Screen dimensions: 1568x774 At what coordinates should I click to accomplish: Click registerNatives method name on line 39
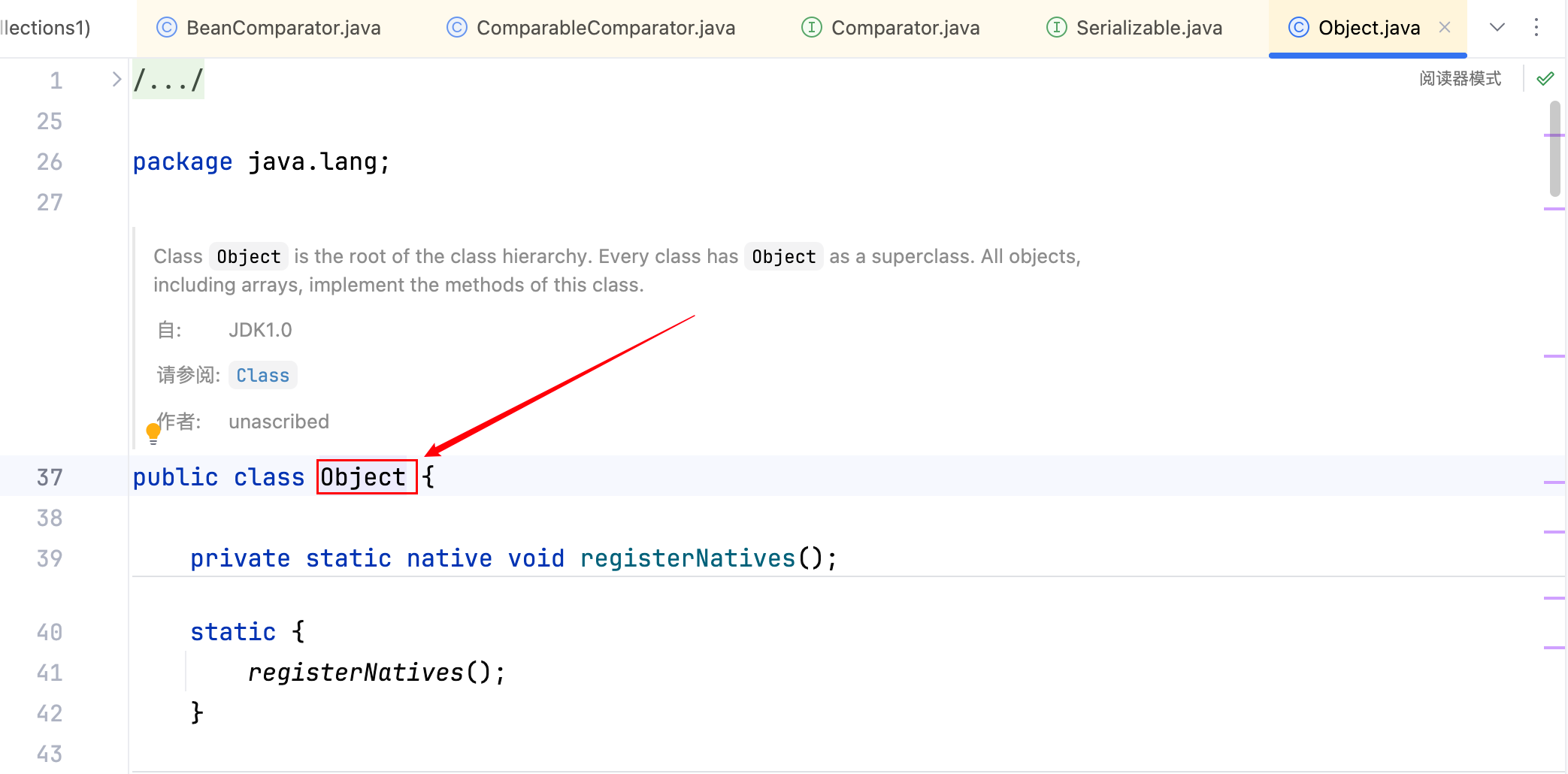coord(687,558)
